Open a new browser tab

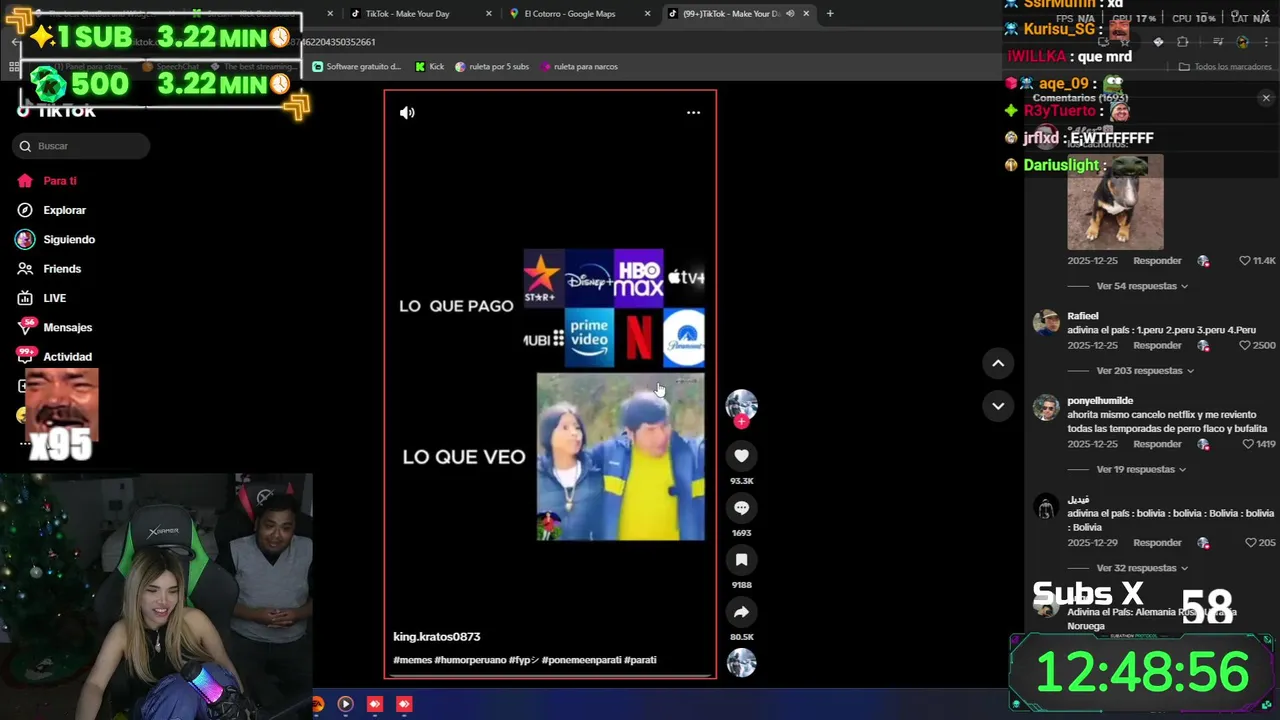pyautogui.click(x=830, y=14)
